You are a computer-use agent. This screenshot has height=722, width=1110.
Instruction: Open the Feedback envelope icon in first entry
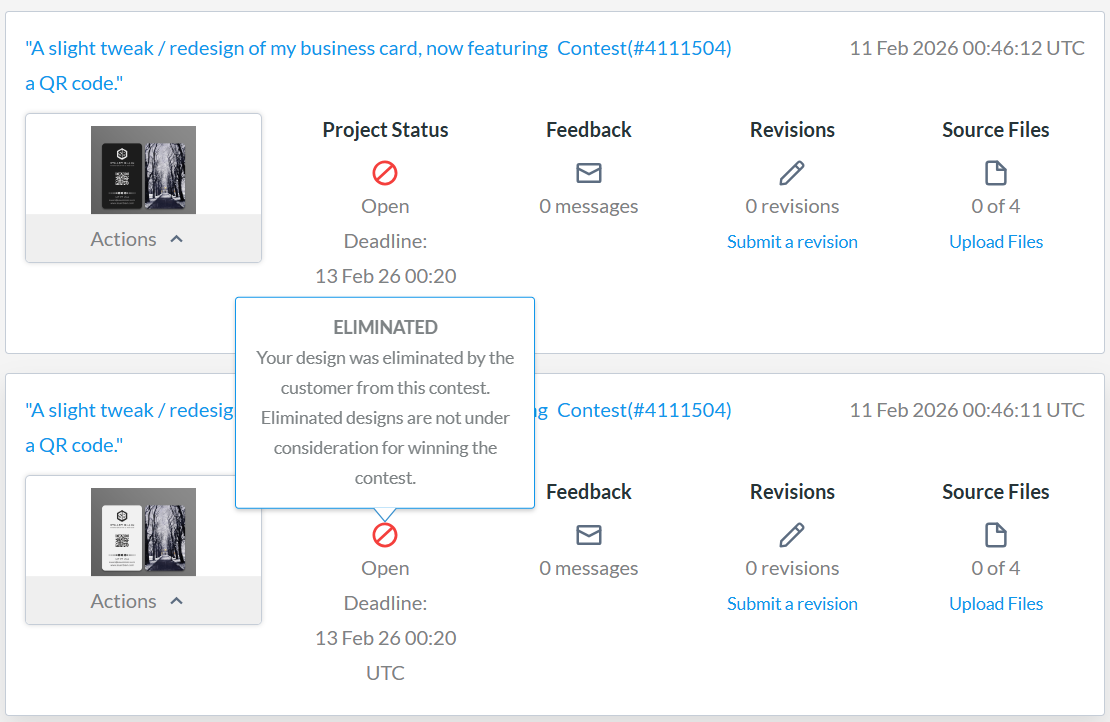click(589, 173)
